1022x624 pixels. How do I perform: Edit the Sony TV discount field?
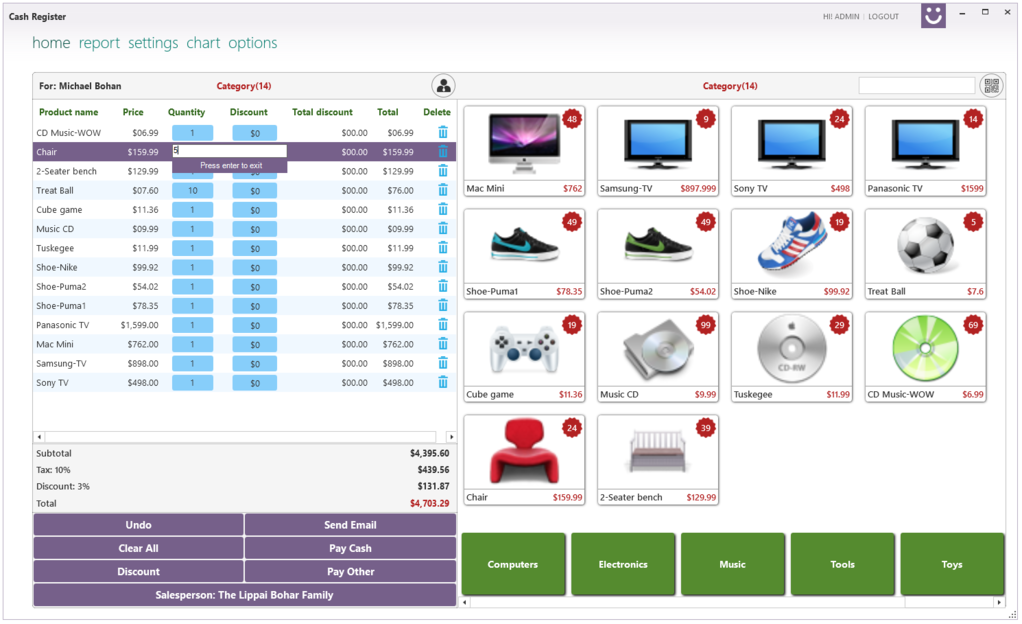pyautogui.click(x=255, y=383)
